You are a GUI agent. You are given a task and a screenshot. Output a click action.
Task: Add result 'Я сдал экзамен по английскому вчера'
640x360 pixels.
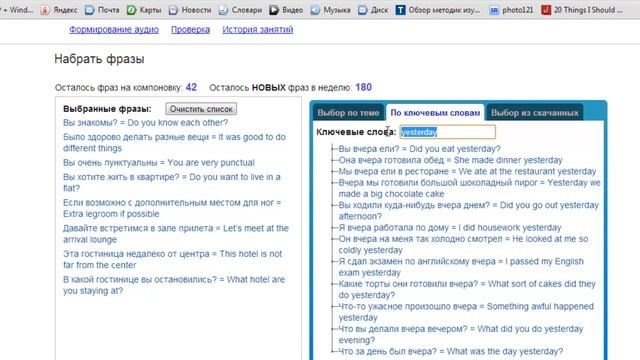461,267
